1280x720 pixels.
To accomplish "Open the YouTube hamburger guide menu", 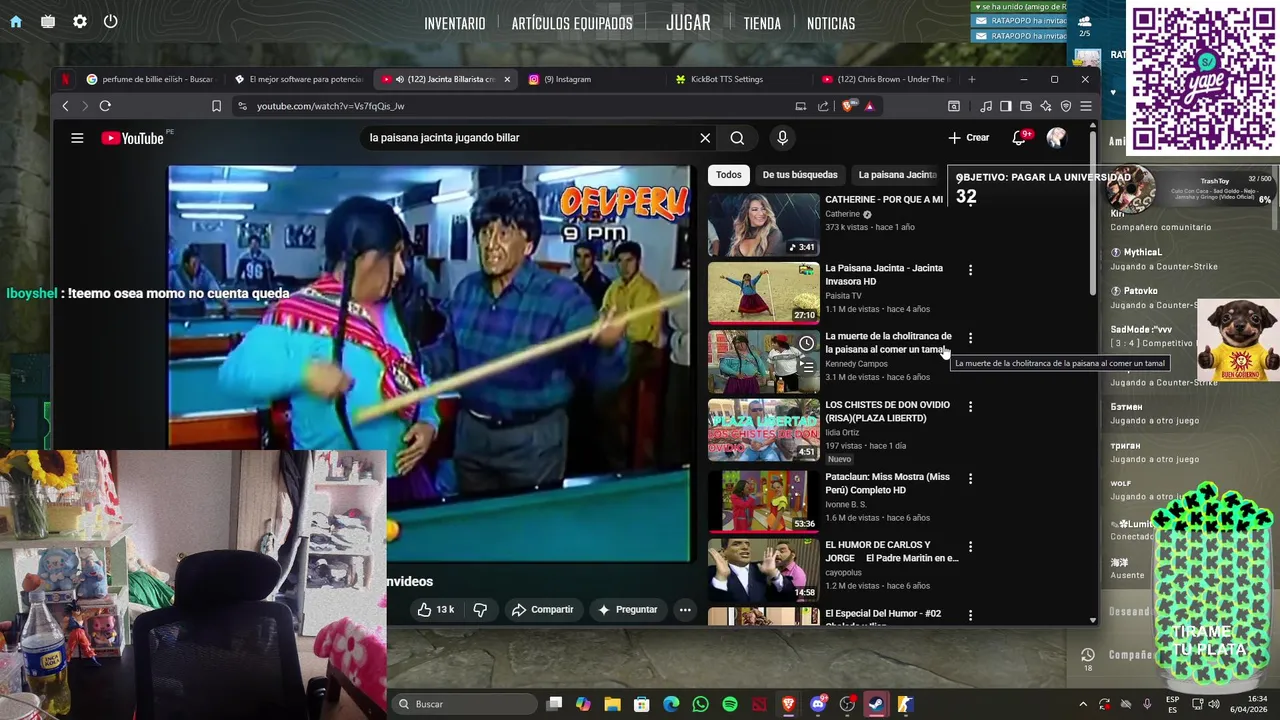I will tap(77, 138).
